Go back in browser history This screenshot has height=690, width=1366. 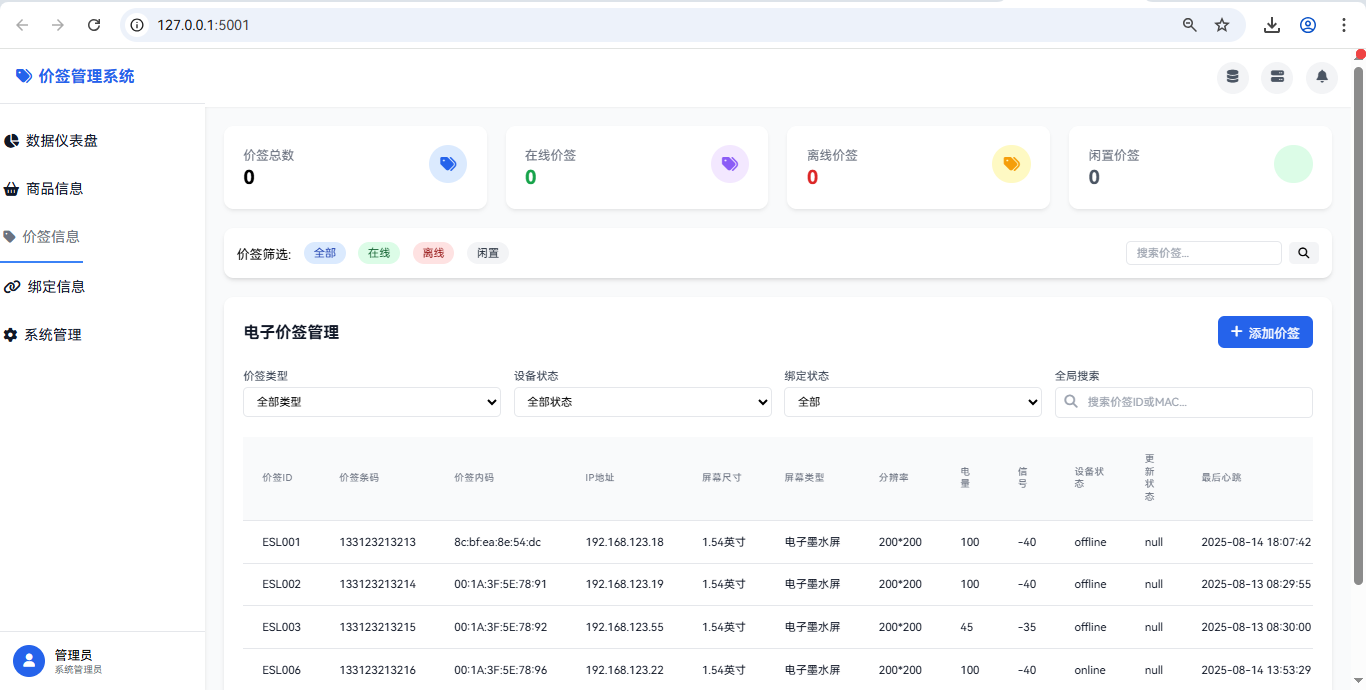22,25
